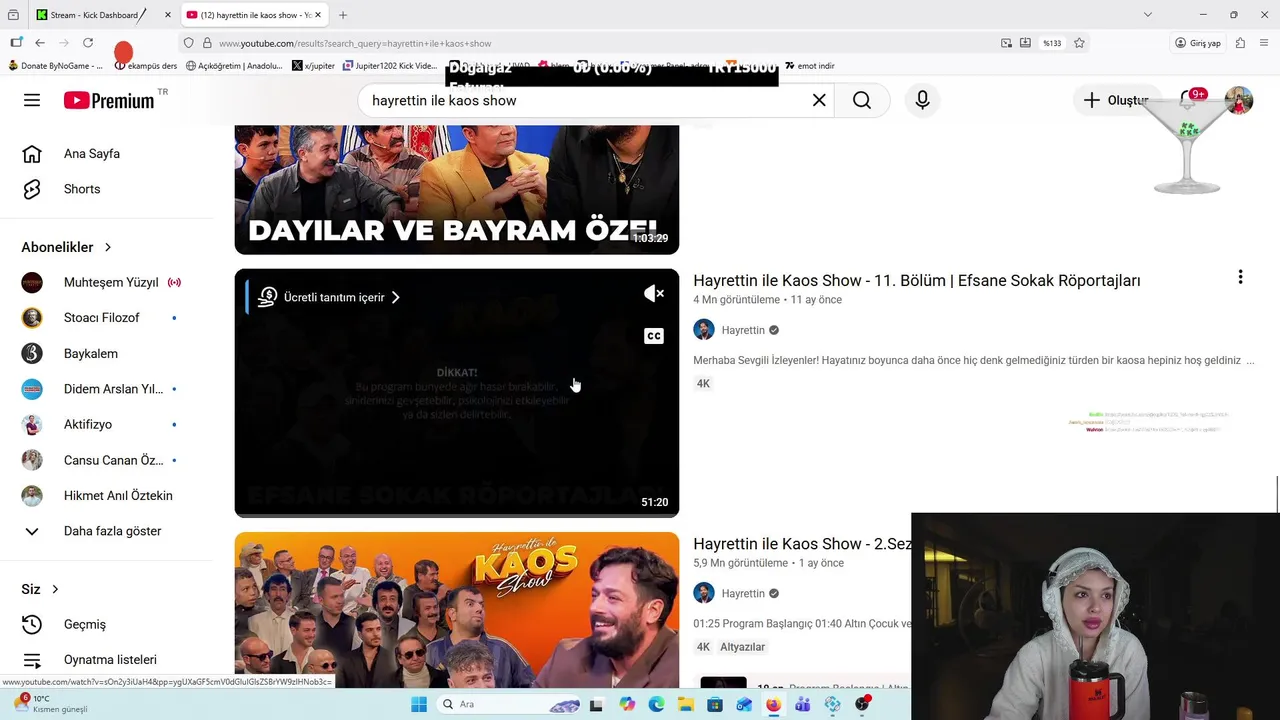The image size is (1280, 720).
Task: Clear the search box with the X
Action: pos(819,100)
